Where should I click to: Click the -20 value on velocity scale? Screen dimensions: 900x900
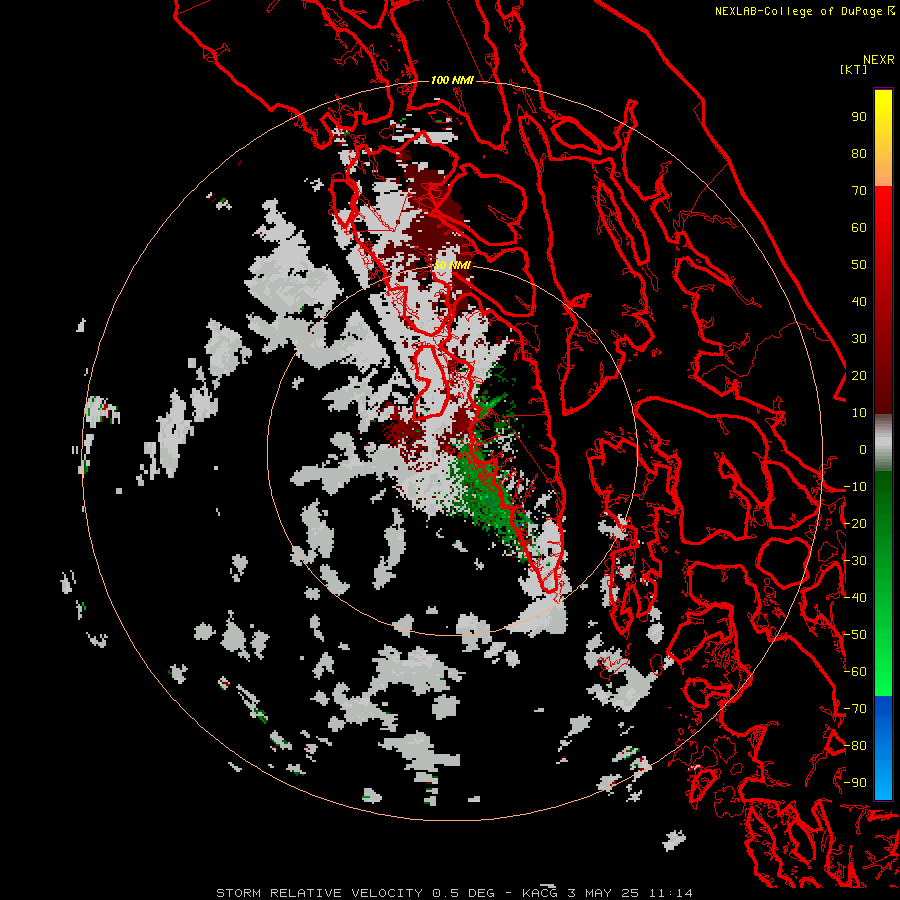click(x=855, y=524)
